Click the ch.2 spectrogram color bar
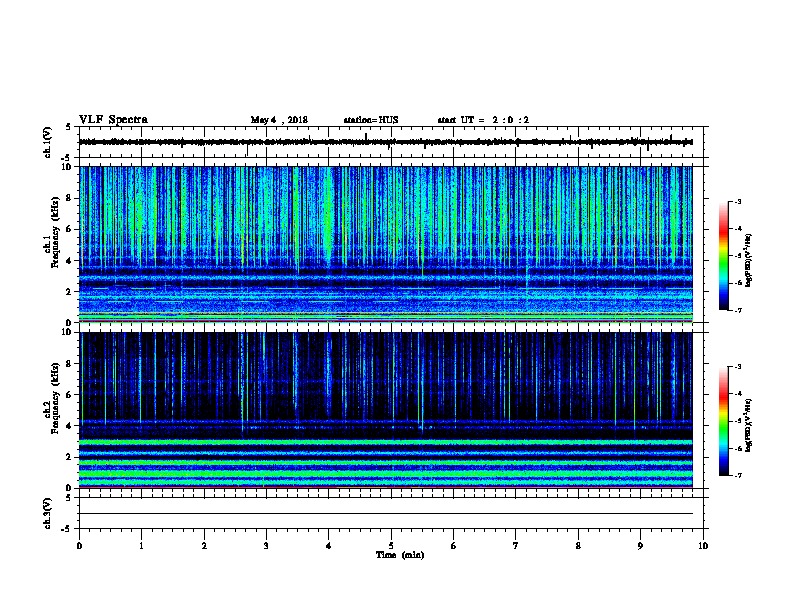 click(723, 421)
